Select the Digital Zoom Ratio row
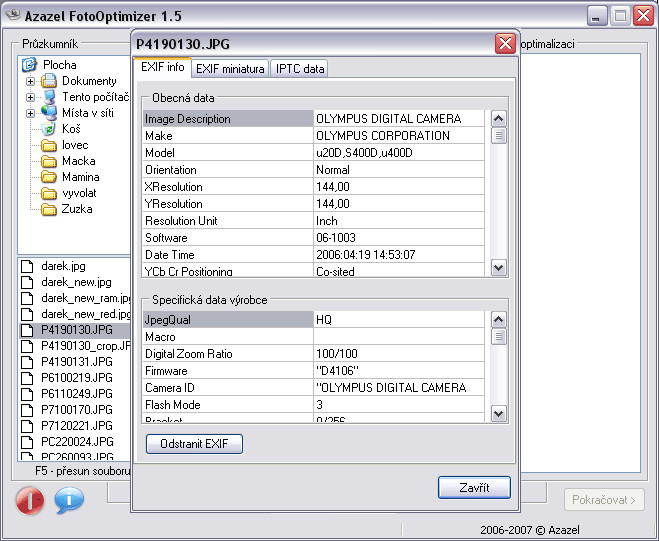Viewport: 659px width, 541px height. (x=314, y=354)
